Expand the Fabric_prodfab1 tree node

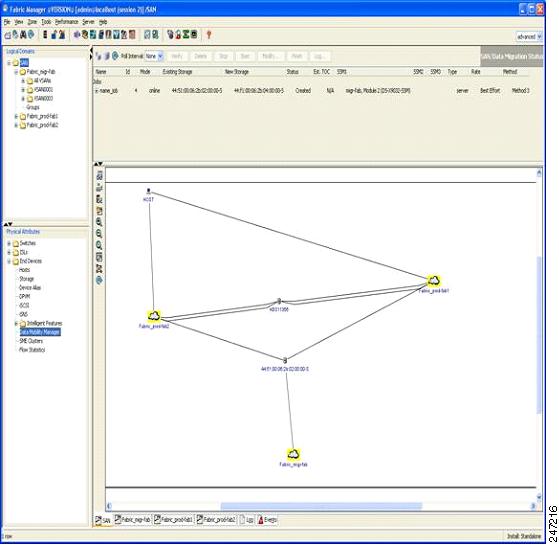[16, 116]
